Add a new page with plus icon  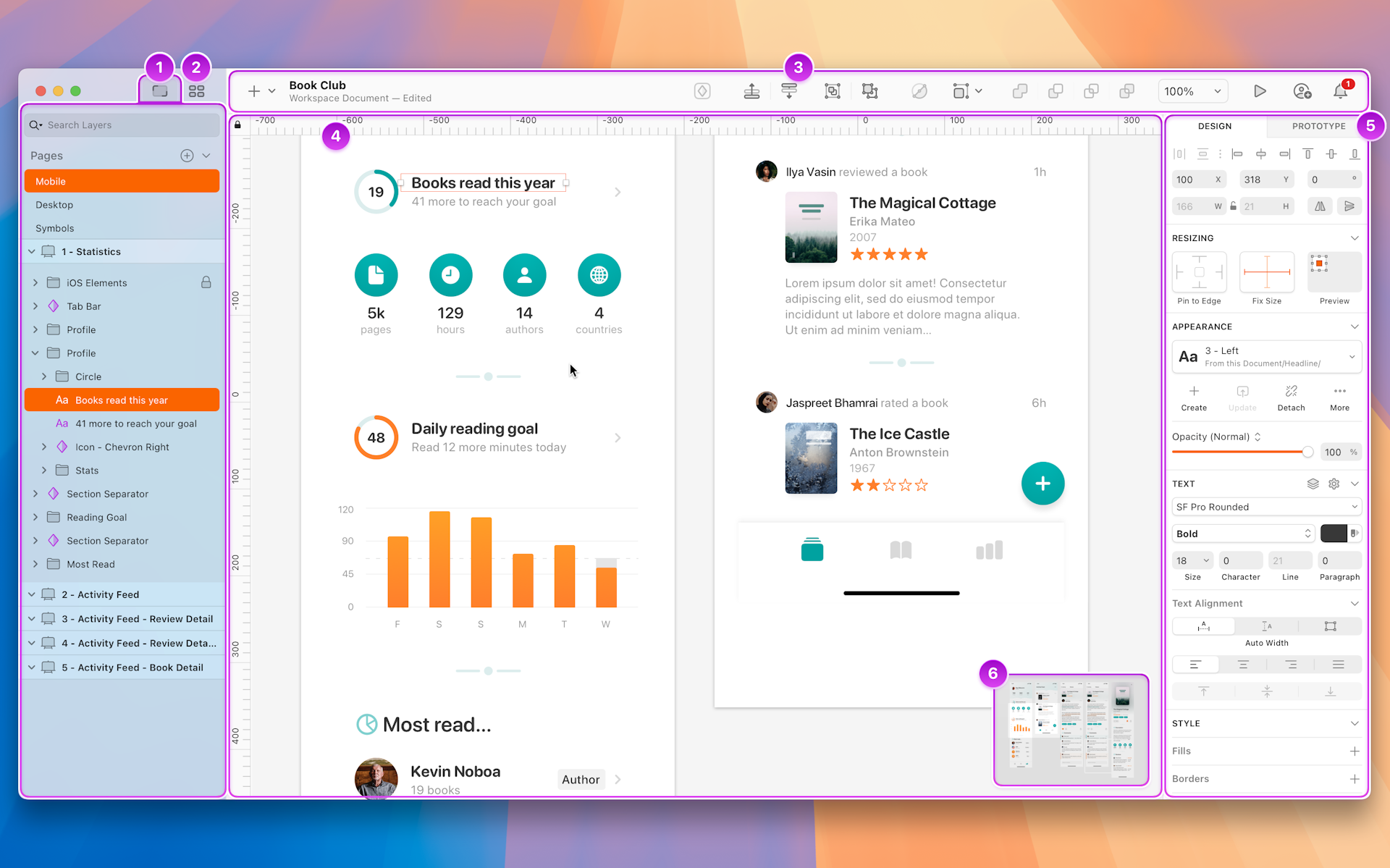187,156
